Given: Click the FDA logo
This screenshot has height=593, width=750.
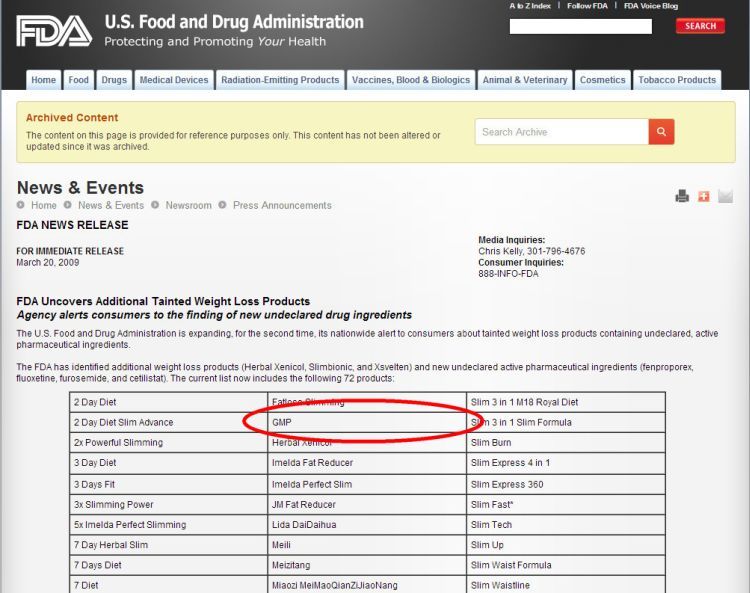Looking at the screenshot, I should [54, 31].
